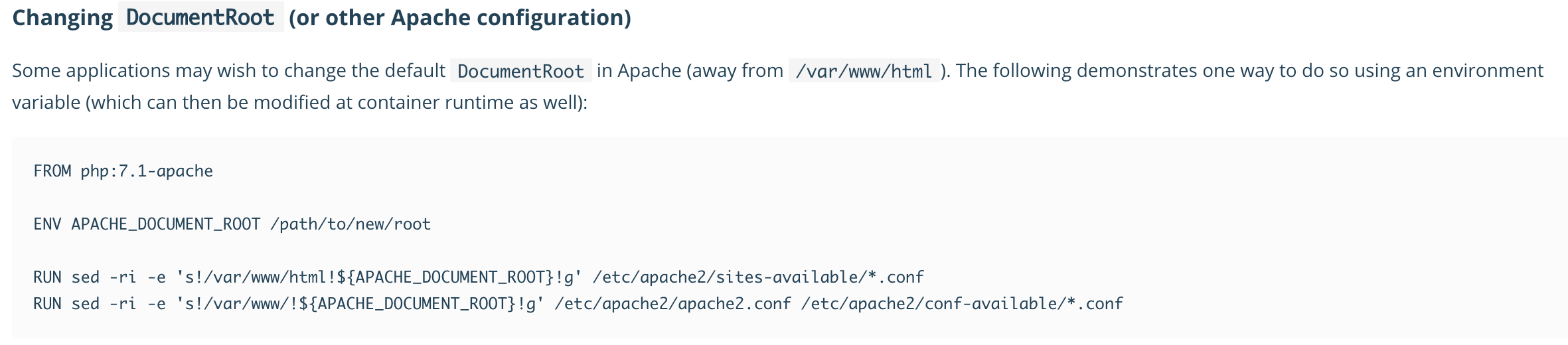Click the DocumentRoot code in the heading
1568x345 pixels.
pyautogui.click(x=200, y=17)
